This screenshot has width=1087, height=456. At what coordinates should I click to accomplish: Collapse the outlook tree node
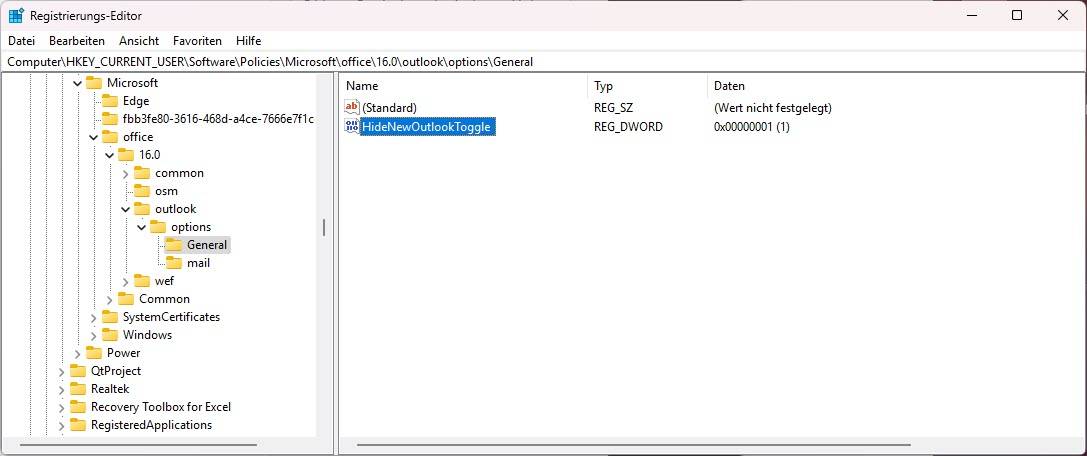coord(126,209)
